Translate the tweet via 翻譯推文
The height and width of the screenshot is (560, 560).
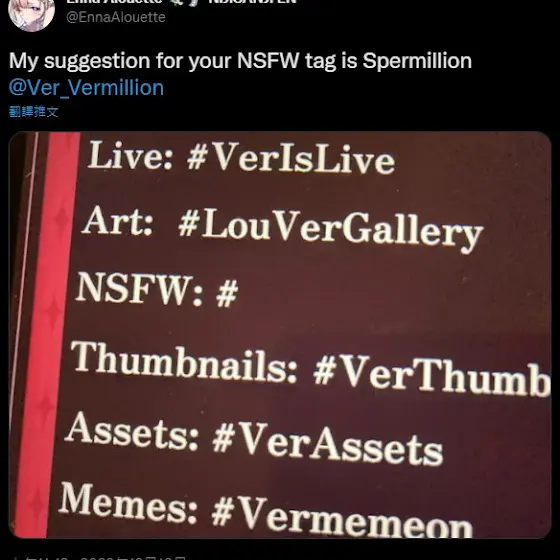pyautogui.click(x=34, y=112)
